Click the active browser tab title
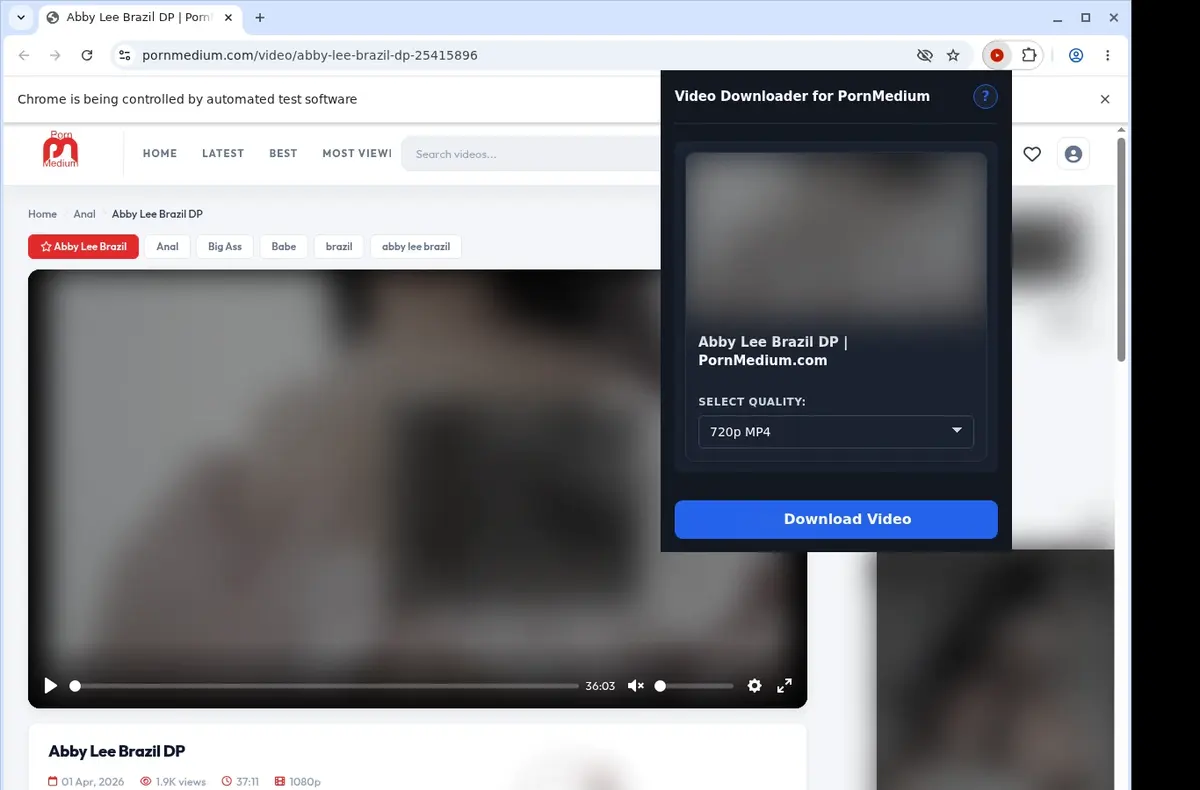The height and width of the screenshot is (790, 1200). coord(140,18)
